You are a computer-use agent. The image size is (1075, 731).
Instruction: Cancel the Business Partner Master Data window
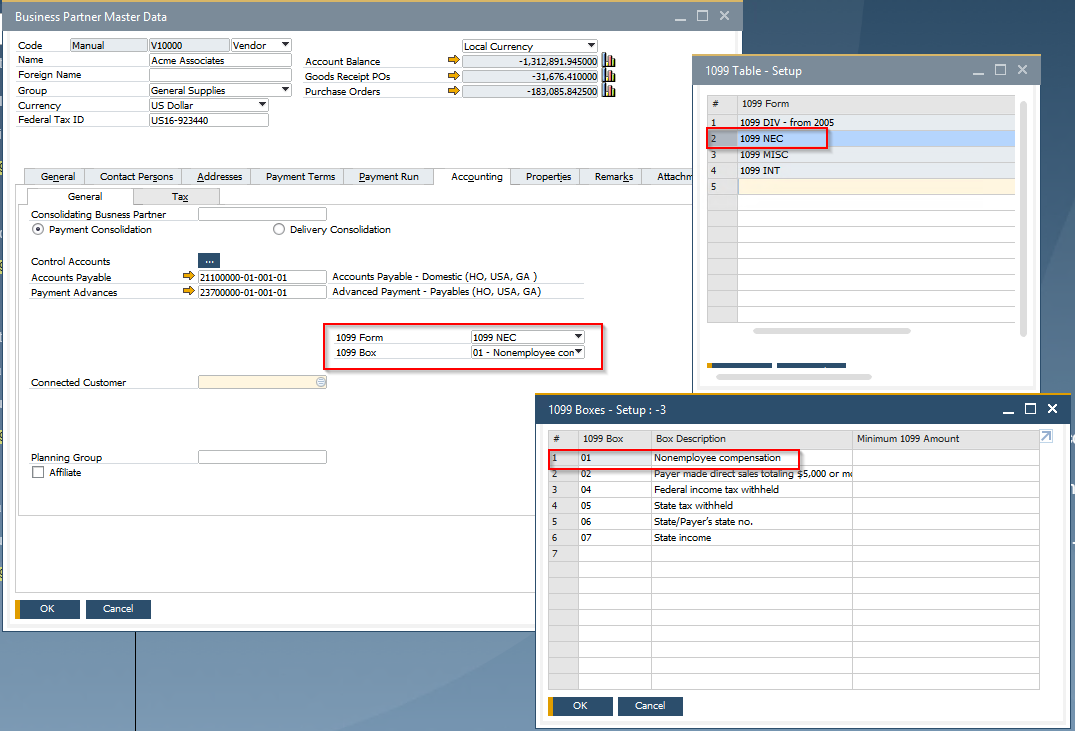pyautogui.click(x=118, y=608)
